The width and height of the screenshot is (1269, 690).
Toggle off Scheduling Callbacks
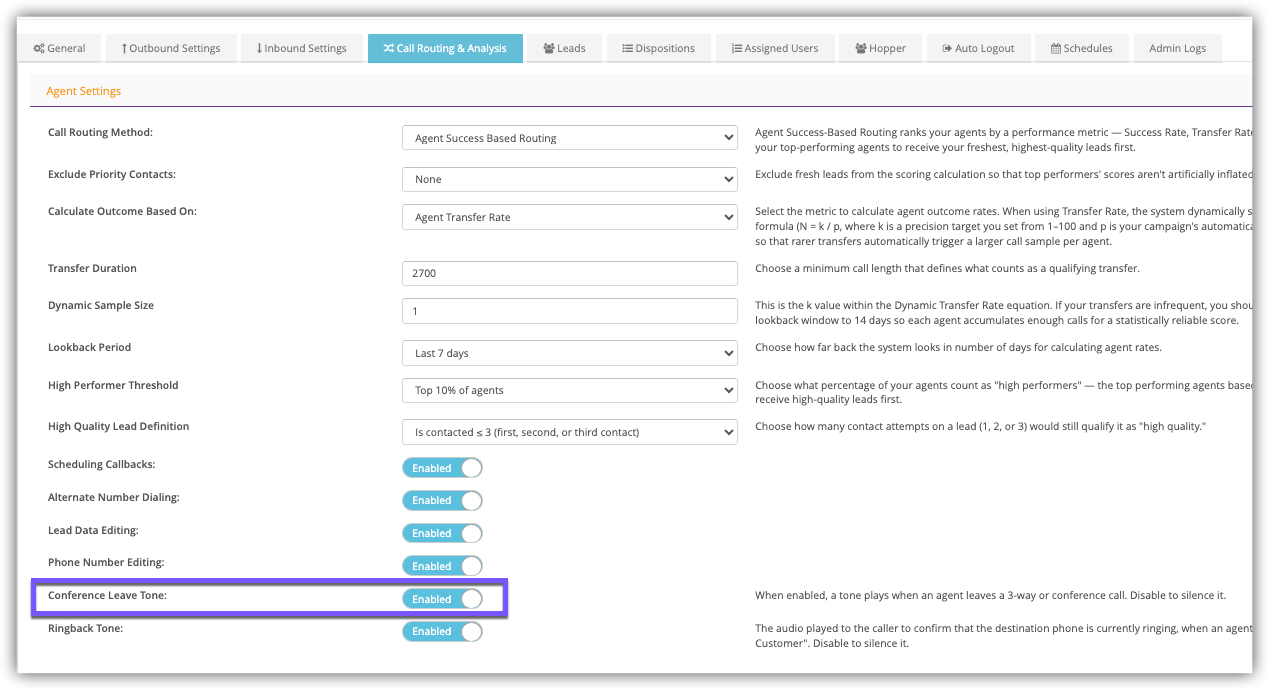tap(442, 468)
